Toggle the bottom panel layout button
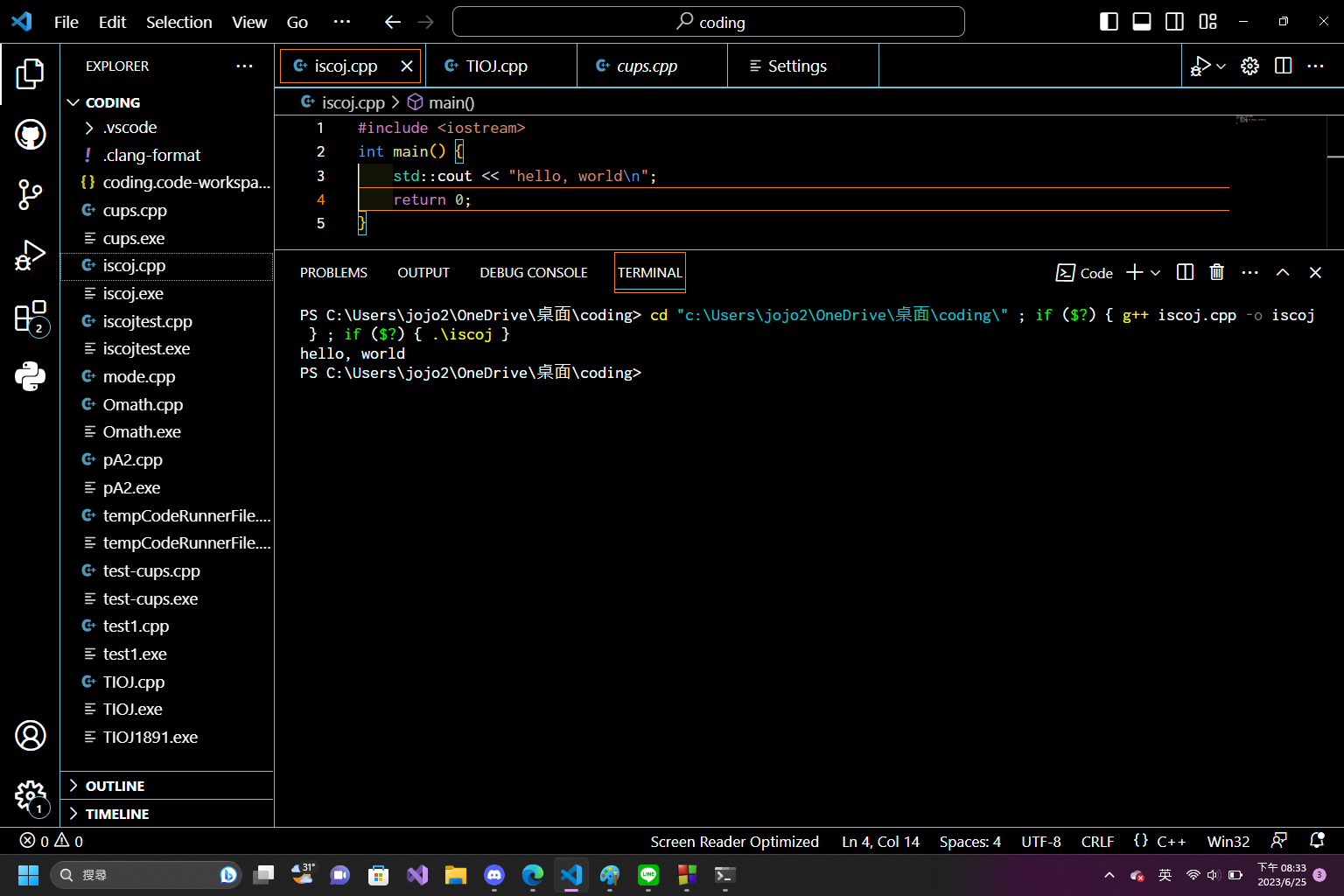 pyautogui.click(x=1142, y=22)
